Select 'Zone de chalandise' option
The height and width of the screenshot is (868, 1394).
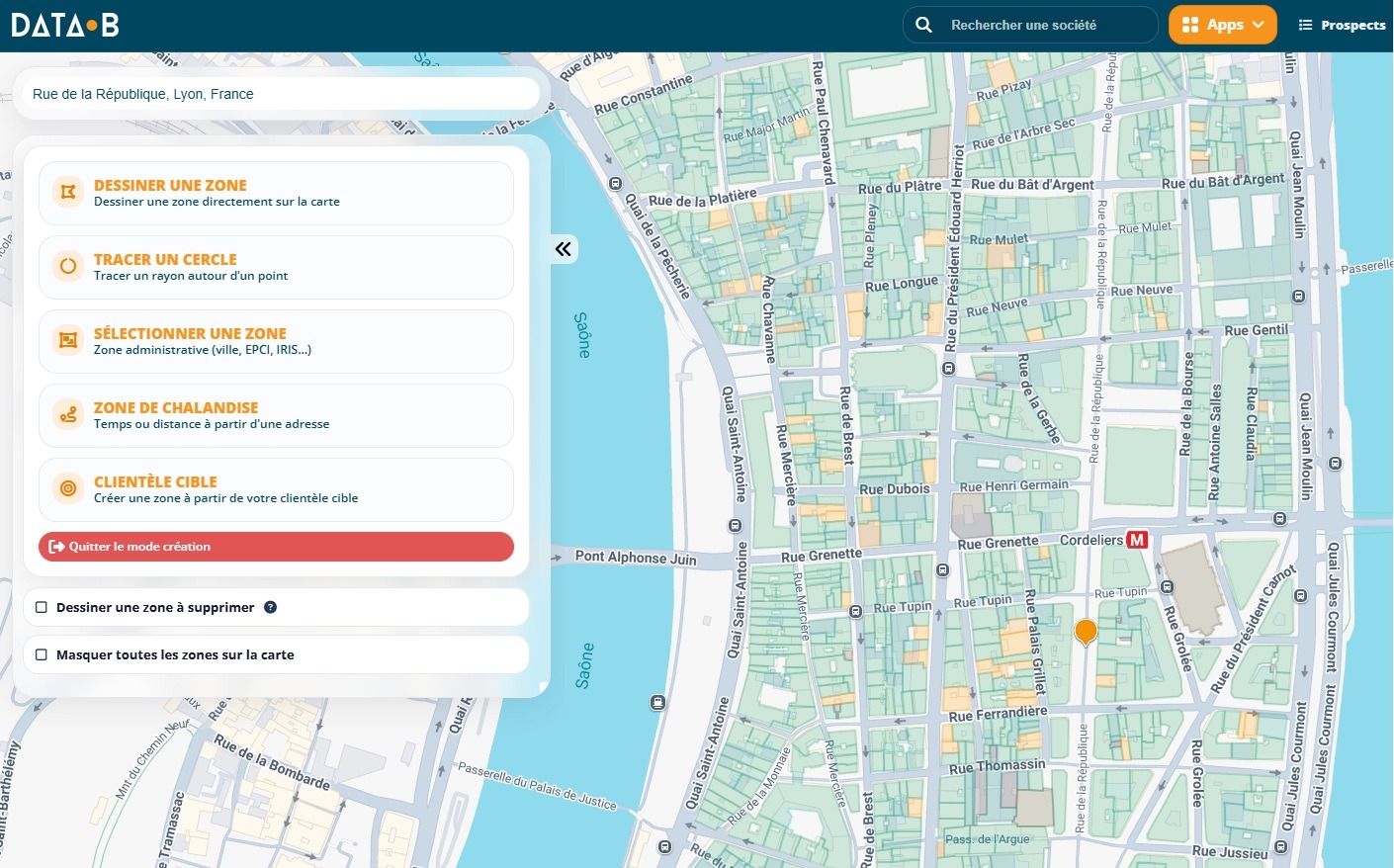click(x=276, y=415)
